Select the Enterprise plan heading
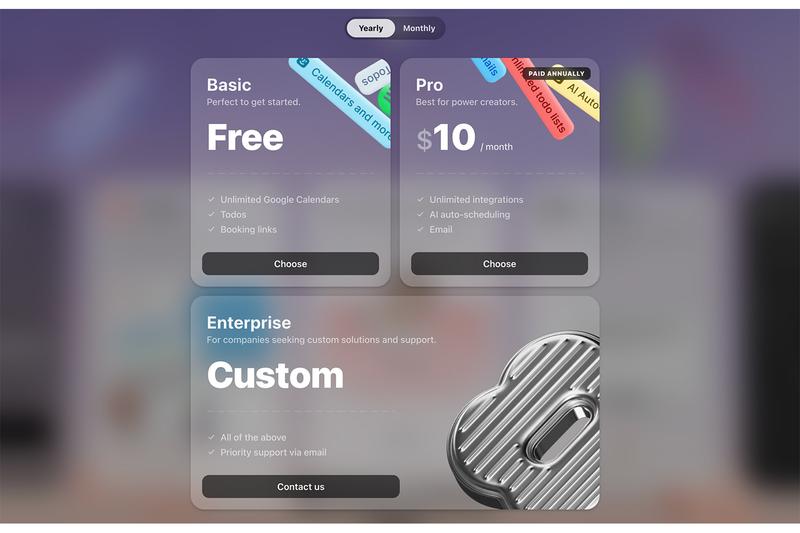Screen dimensions: 800x533 [249, 322]
